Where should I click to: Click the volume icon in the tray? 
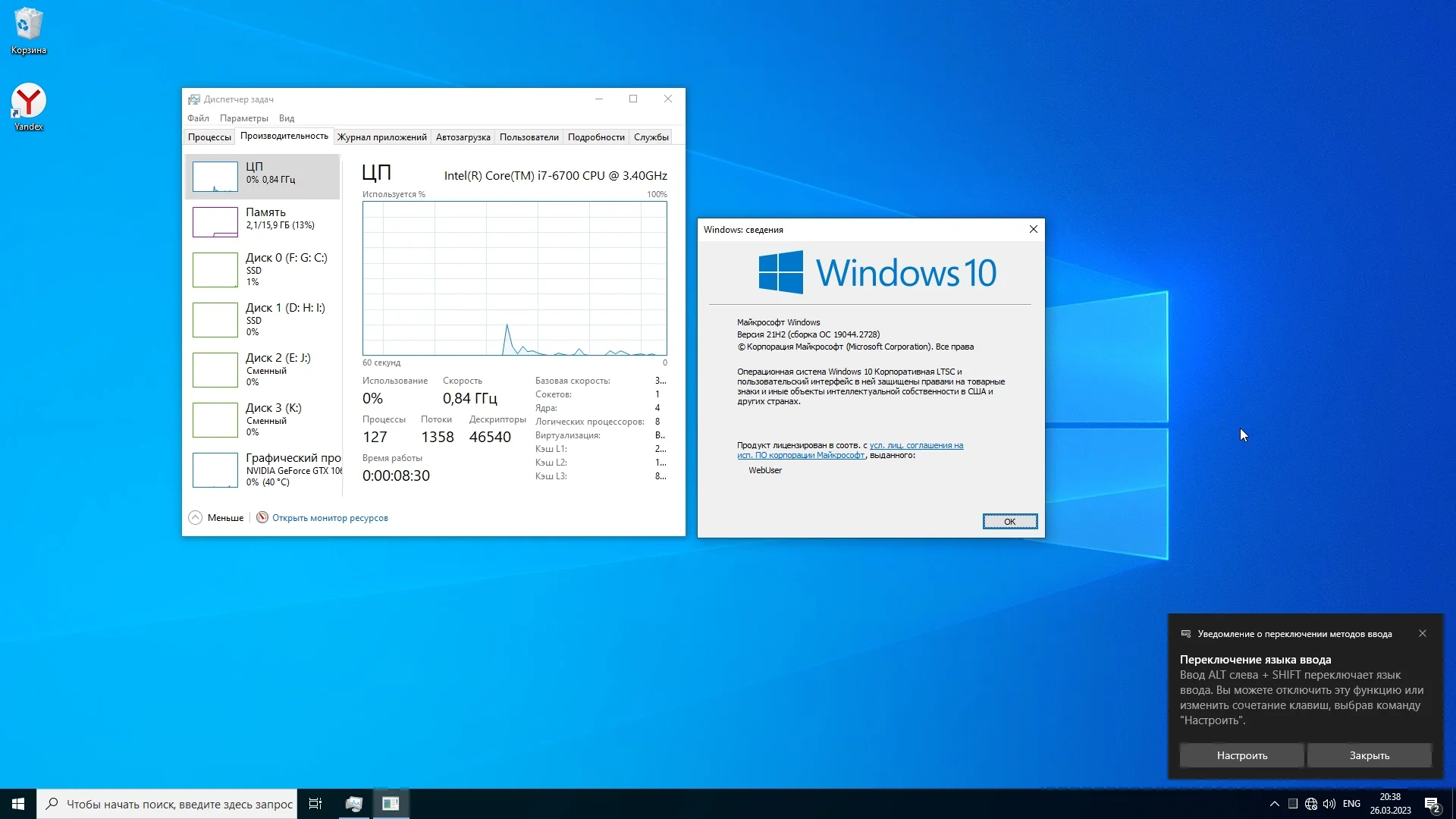point(1329,804)
